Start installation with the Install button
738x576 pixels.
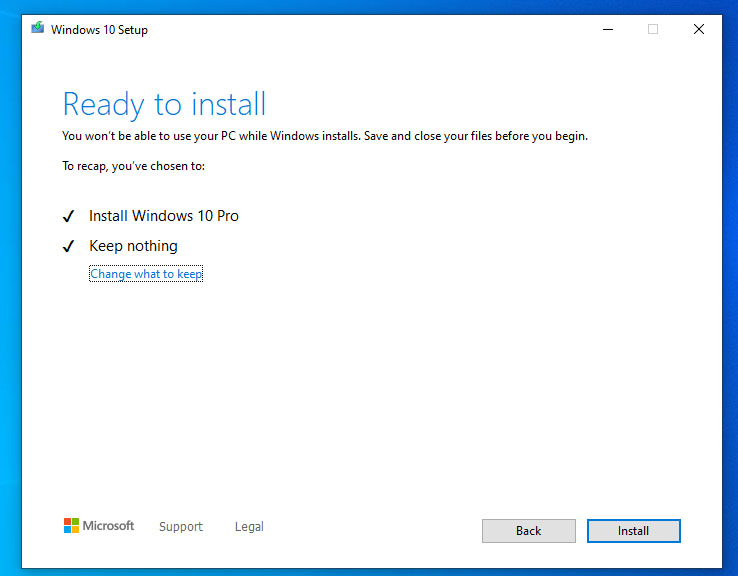(x=634, y=531)
